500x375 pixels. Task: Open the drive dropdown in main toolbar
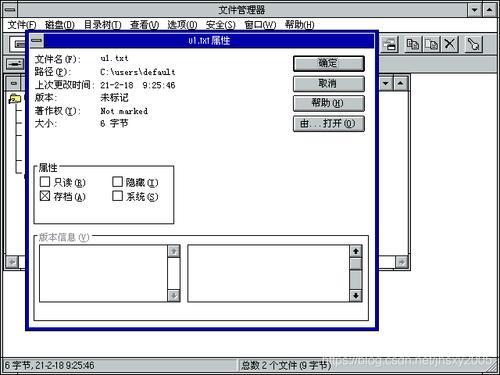point(18,44)
